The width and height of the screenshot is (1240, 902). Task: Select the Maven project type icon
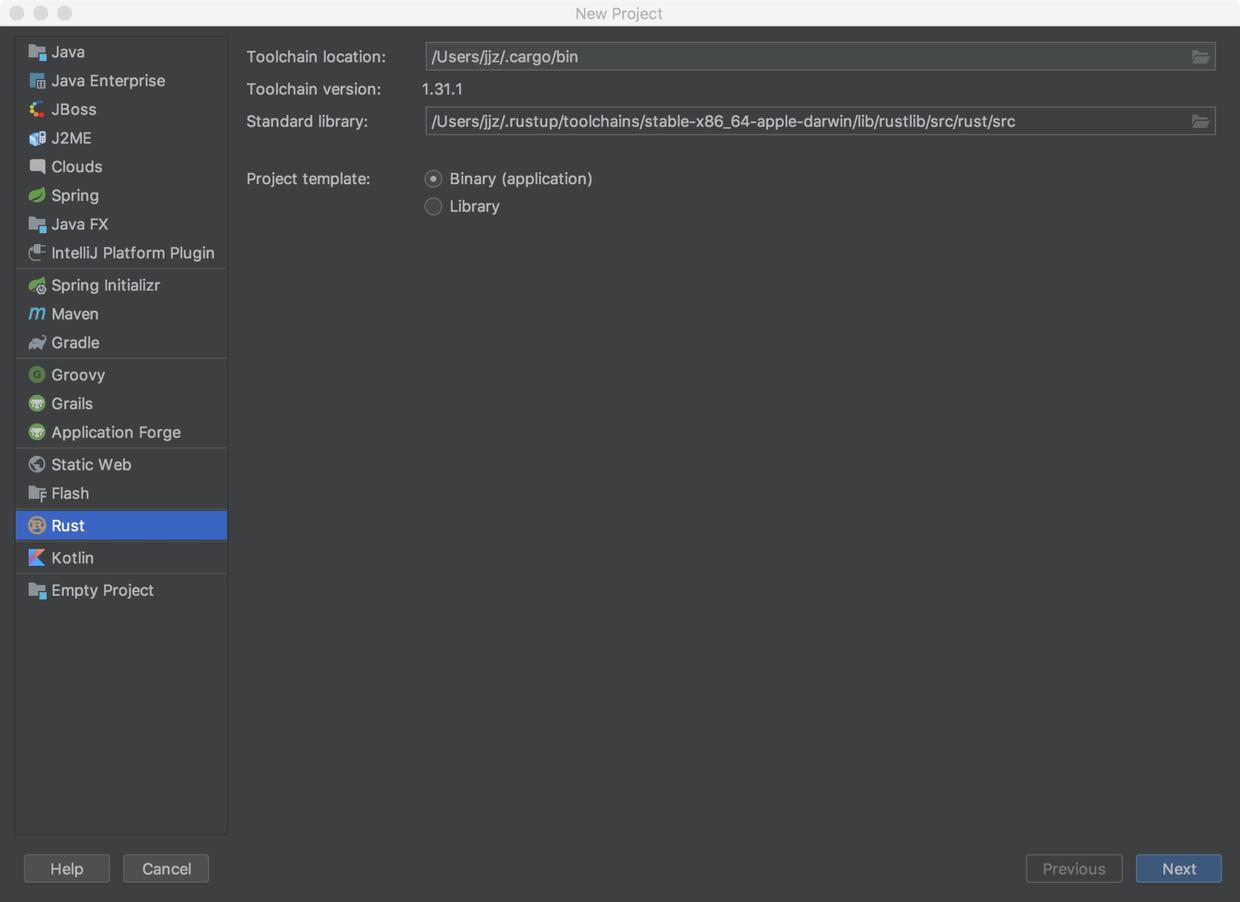[x=37, y=314]
